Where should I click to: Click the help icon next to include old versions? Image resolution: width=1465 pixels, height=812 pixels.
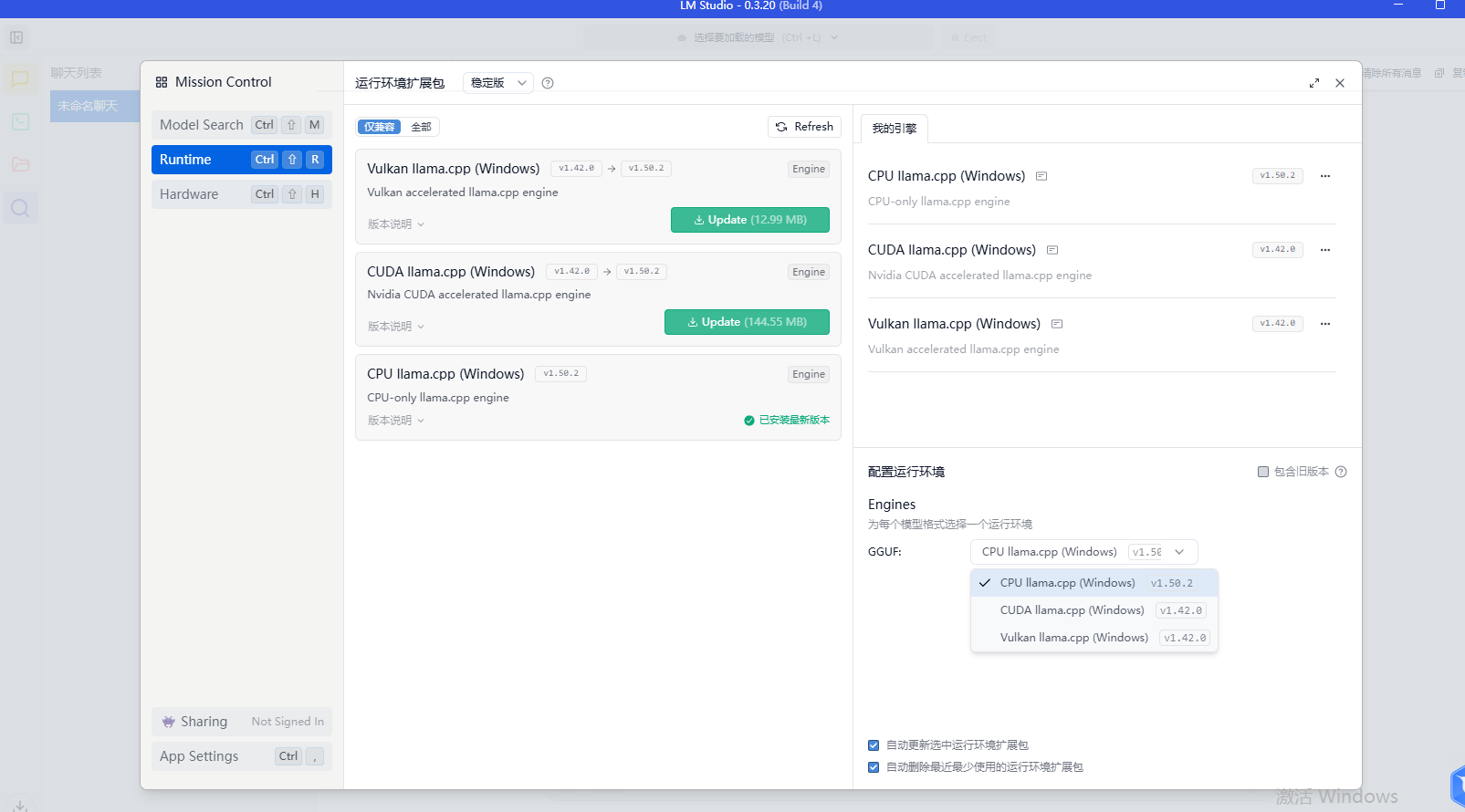tap(1341, 472)
